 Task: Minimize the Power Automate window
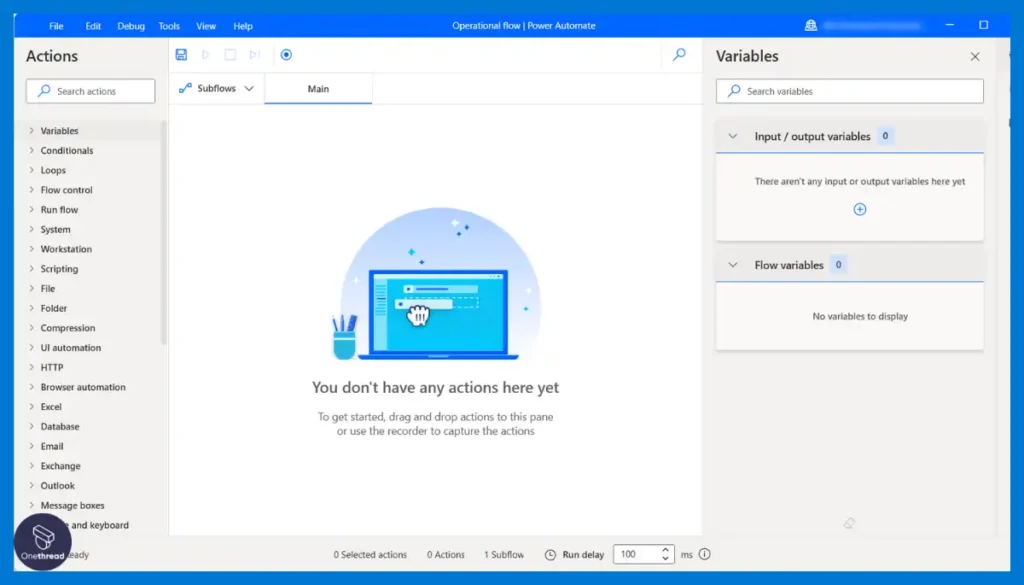(950, 25)
